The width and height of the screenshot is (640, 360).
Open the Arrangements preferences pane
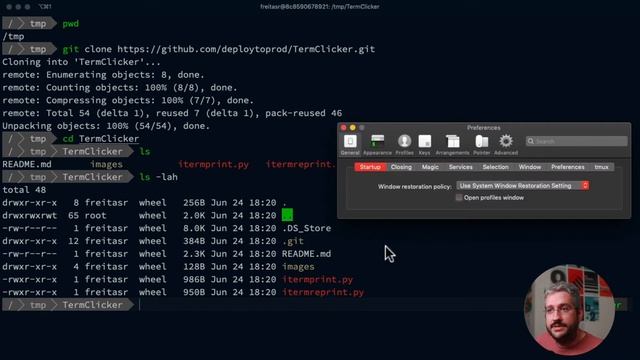pyautogui.click(x=452, y=144)
